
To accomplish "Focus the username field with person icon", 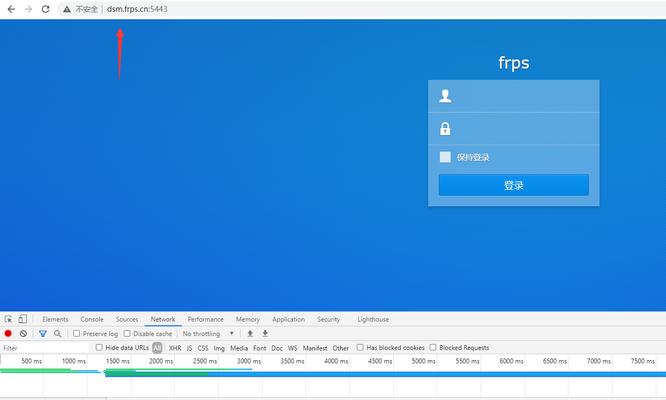I will [514, 96].
